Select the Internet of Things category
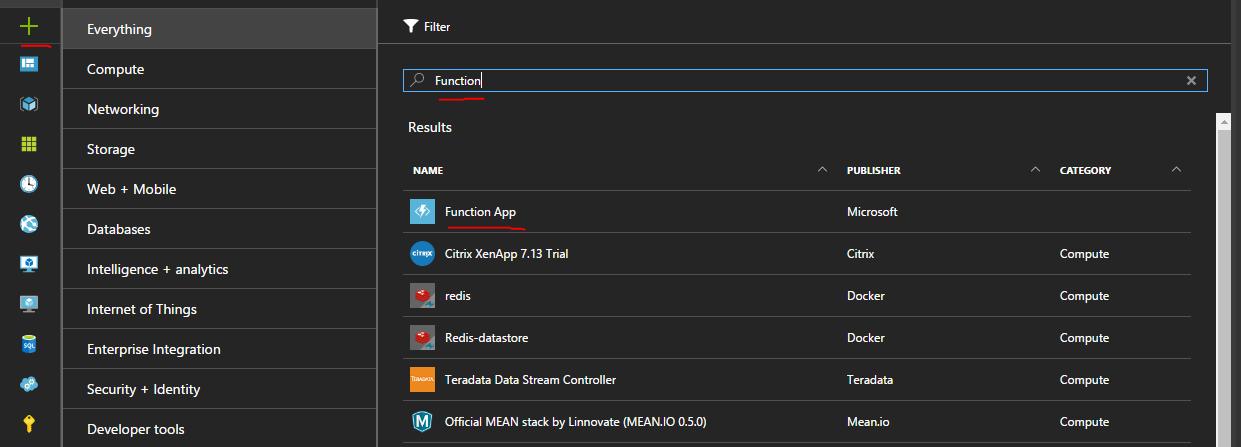The image size is (1241, 447). pyautogui.click(x=142, y=309)
